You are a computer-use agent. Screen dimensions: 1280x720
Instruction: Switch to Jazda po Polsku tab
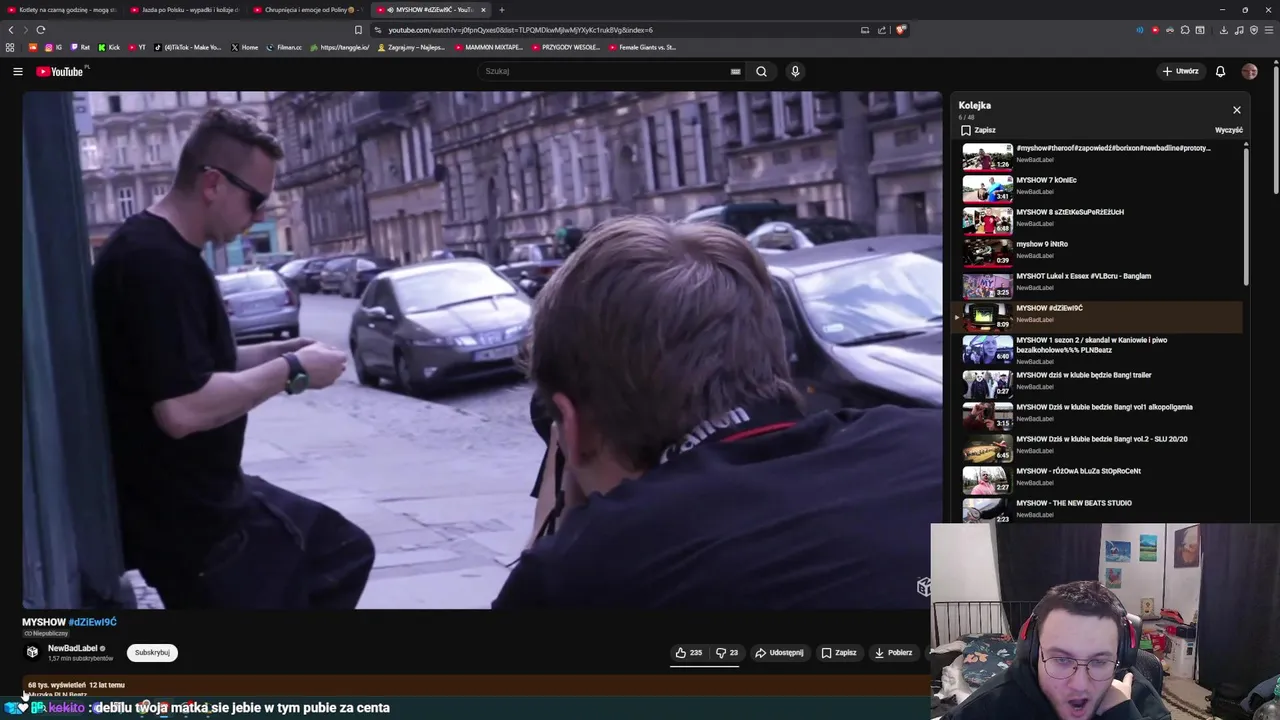(185, 10)
